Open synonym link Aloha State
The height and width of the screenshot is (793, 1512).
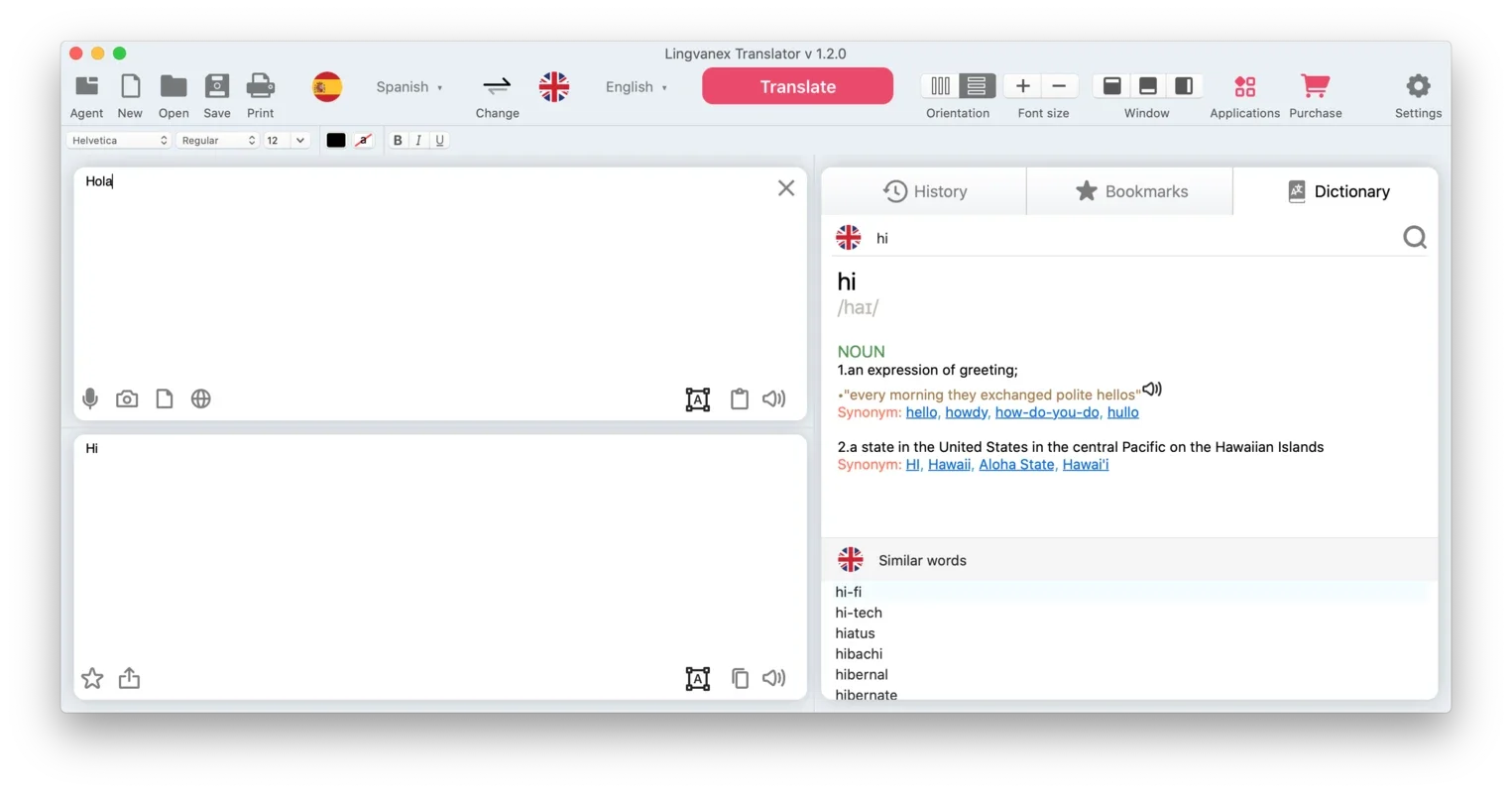[1016, 464]
